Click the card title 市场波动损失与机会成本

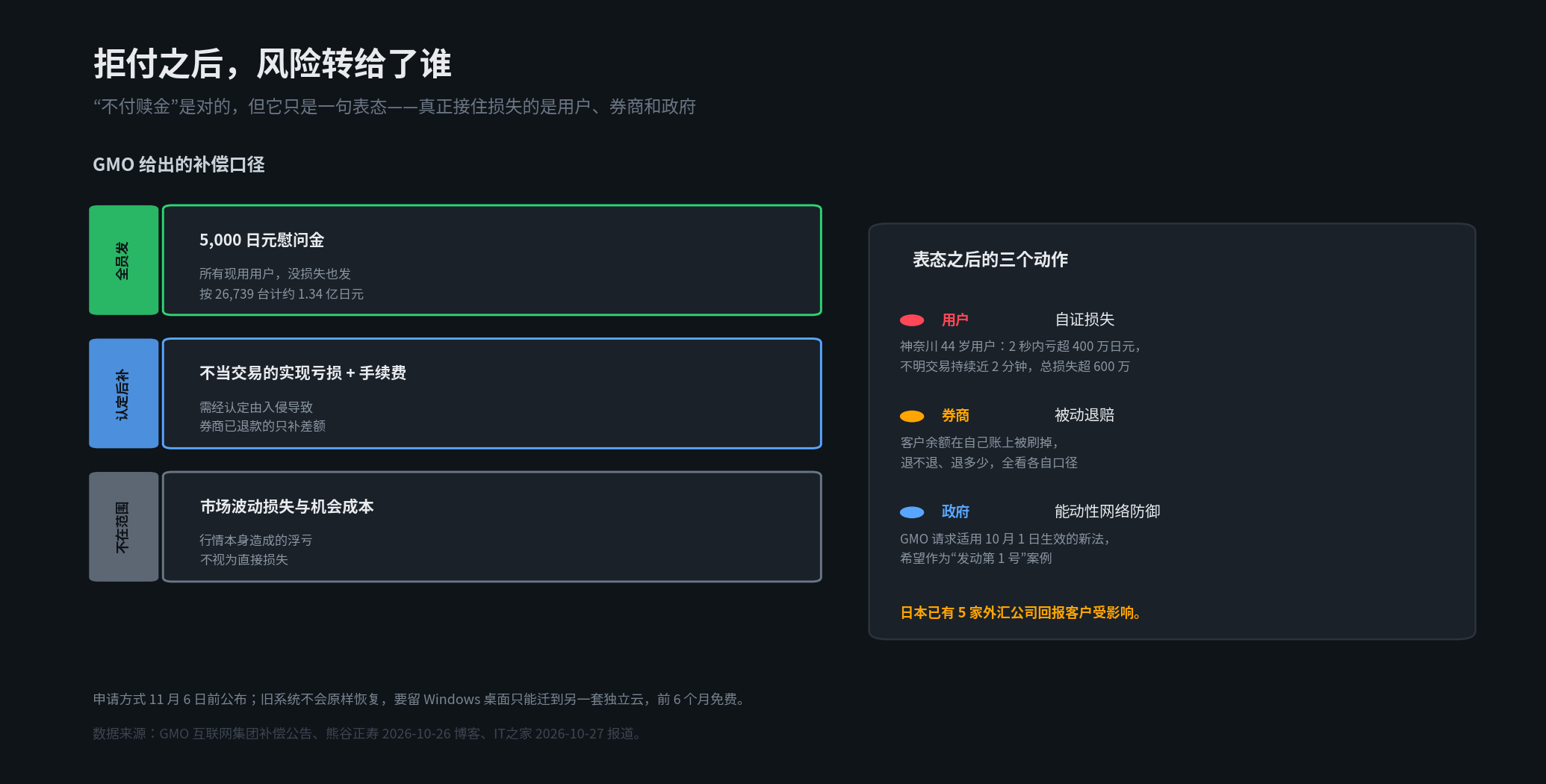point(287,507)
